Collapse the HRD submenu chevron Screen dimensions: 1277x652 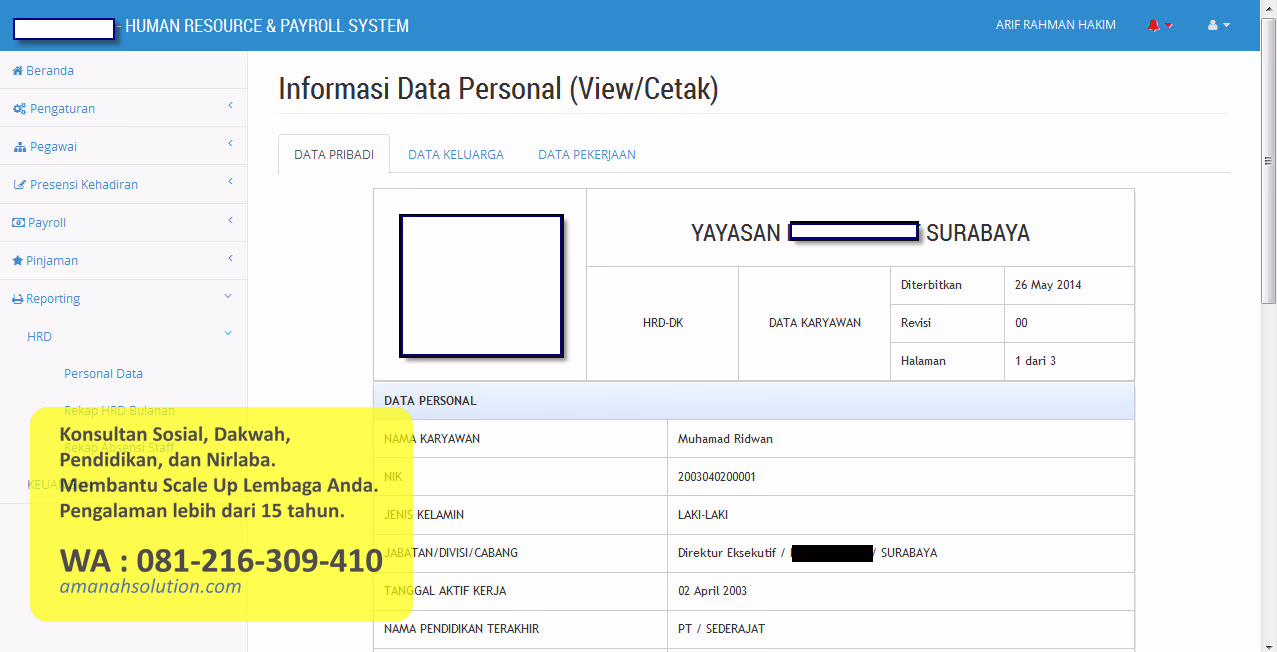coord(228,334)
